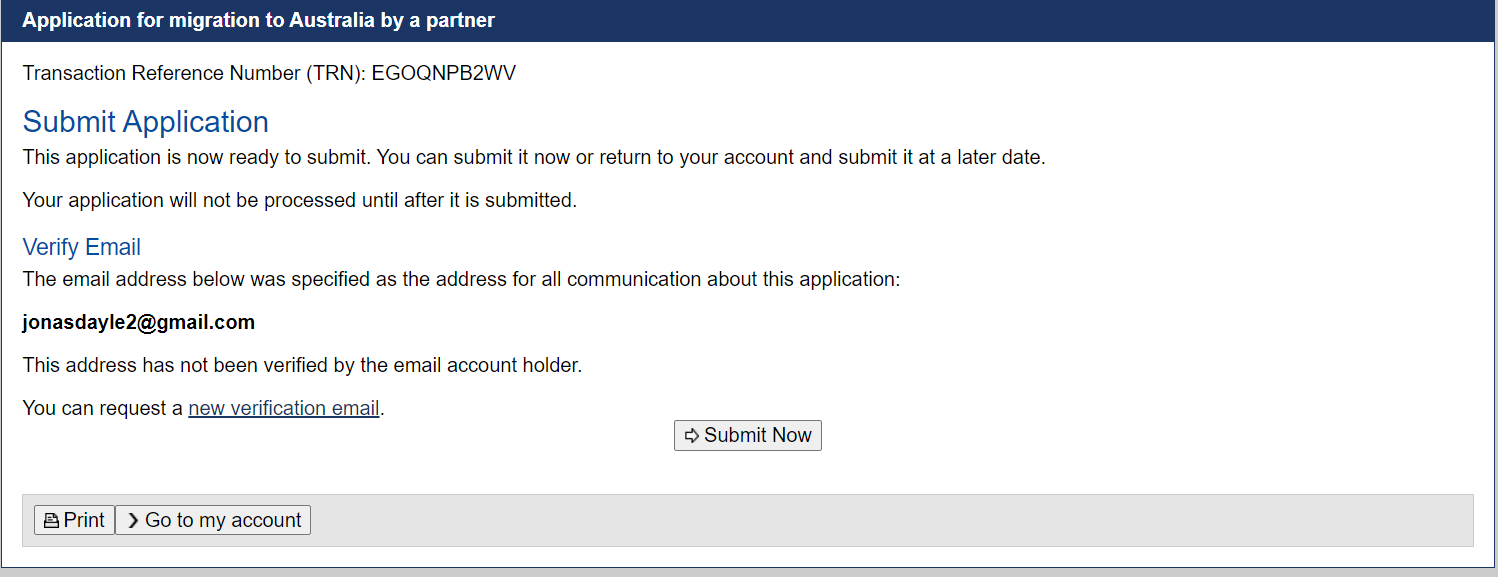Click the arrow icon on Submit Now
This screenshot has width=1498, height=577.
(x=692, y=436)
